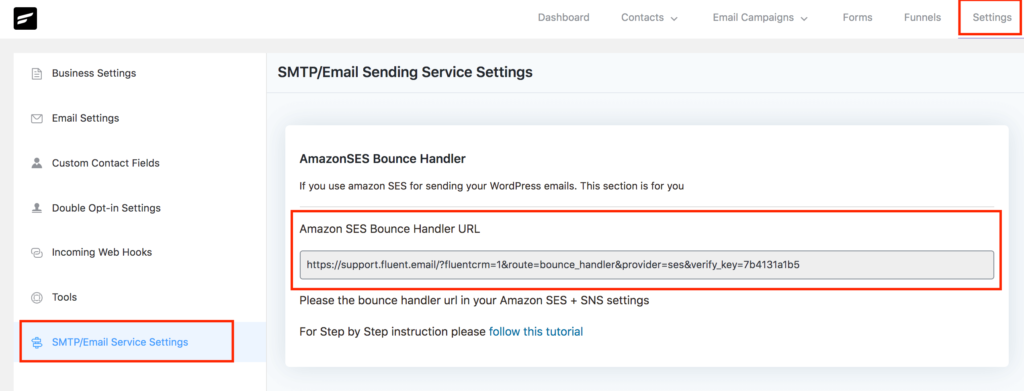The width and height of the screenshot is (1024, 391).
Task: Click the FluentCRM logo icon
Action: (25, 18)
